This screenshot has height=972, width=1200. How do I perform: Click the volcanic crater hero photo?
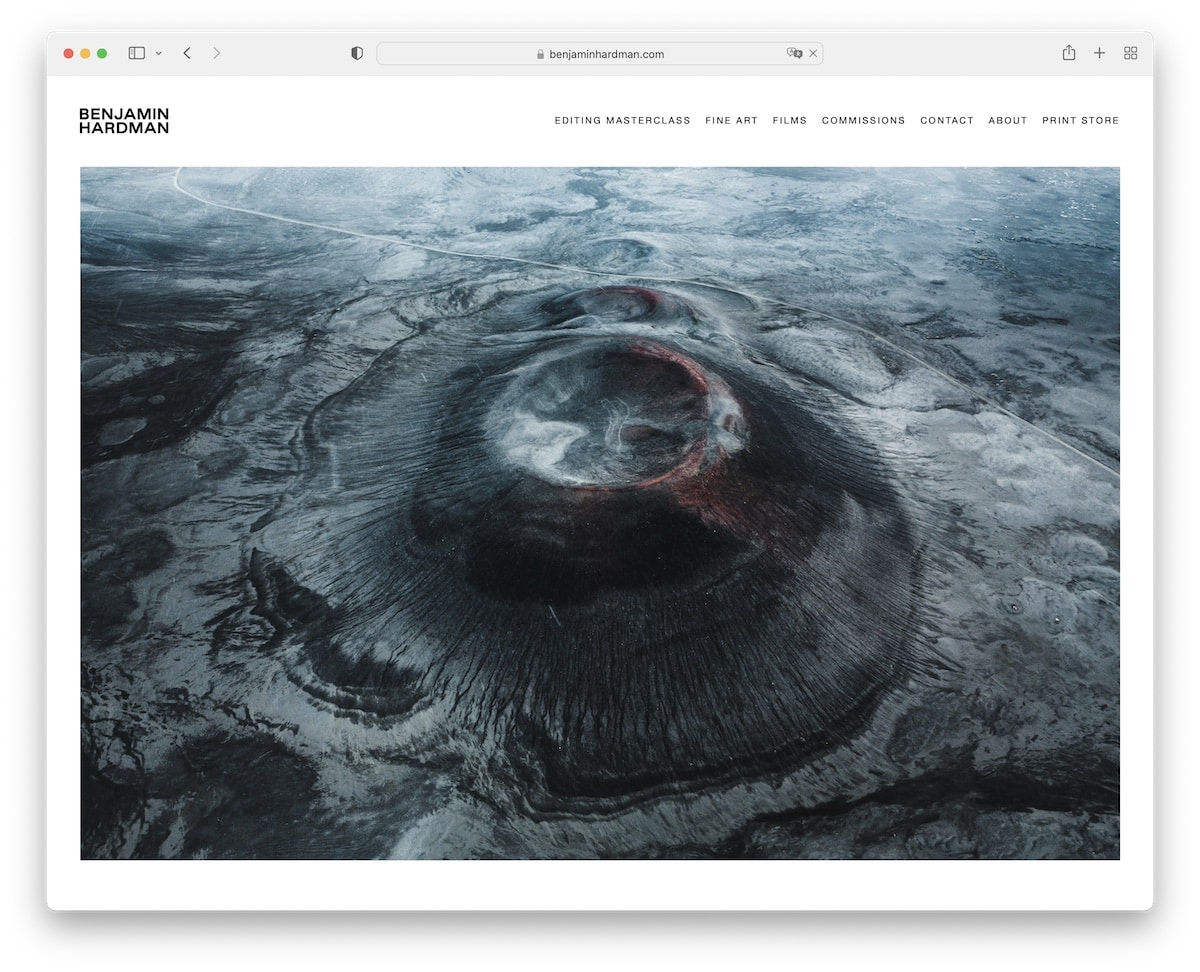[600, 512]
